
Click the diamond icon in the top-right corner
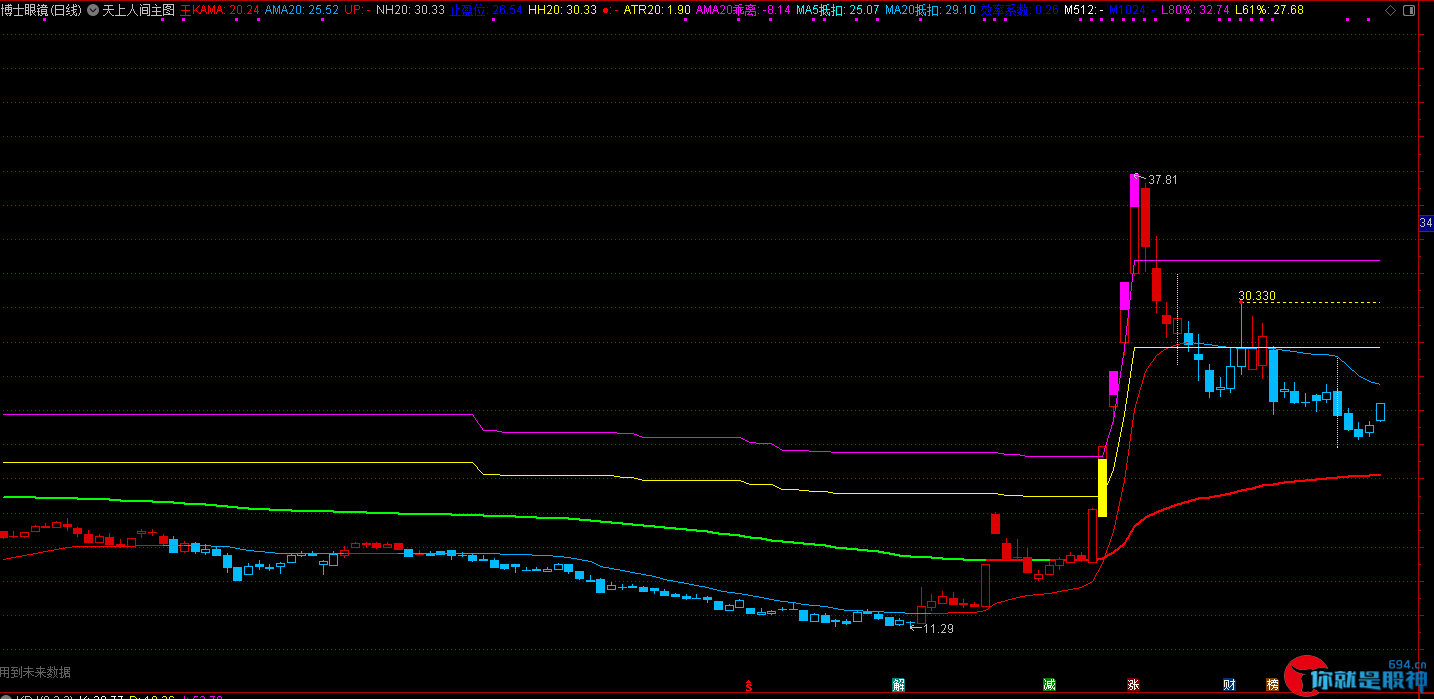click(x=1390, y=9)
